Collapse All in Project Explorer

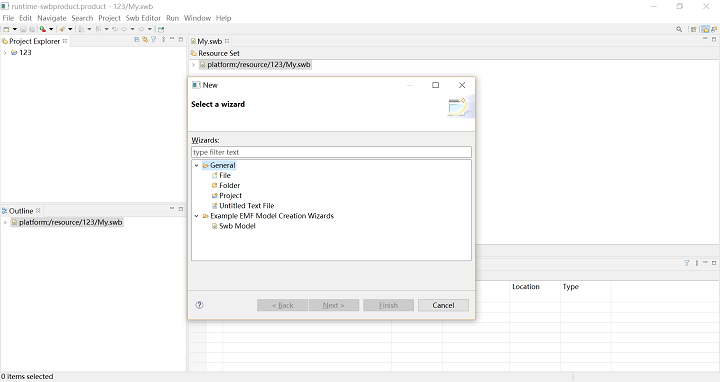[x=136, y=40]
